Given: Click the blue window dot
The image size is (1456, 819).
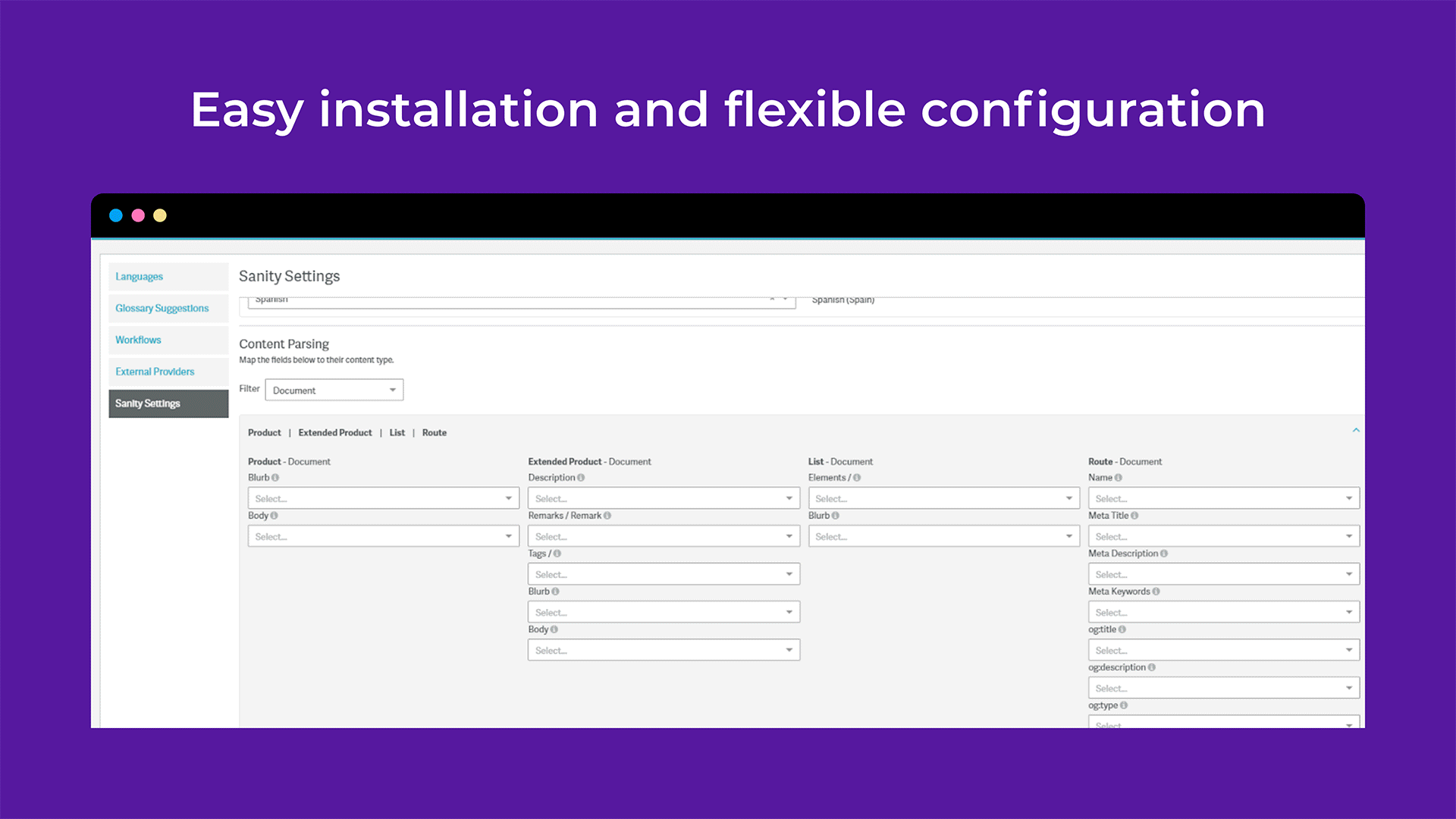Looking at the screenshot, I should (116, 215).
